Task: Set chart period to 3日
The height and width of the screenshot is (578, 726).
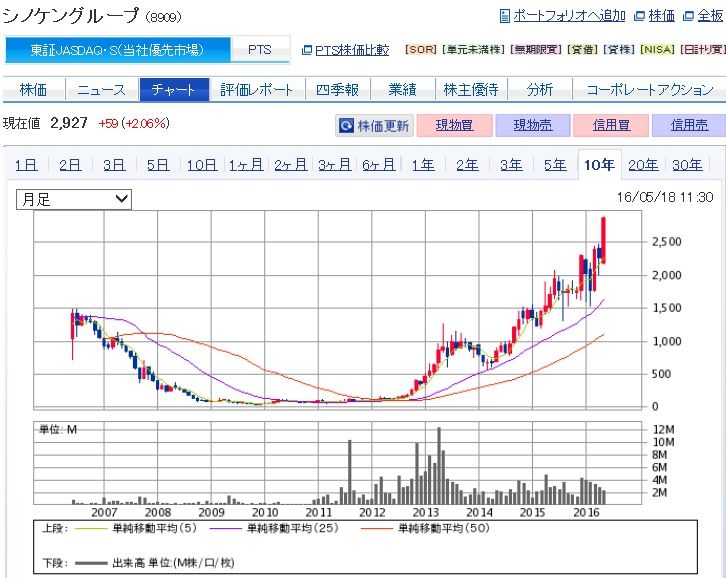Action: coord(114,165)
